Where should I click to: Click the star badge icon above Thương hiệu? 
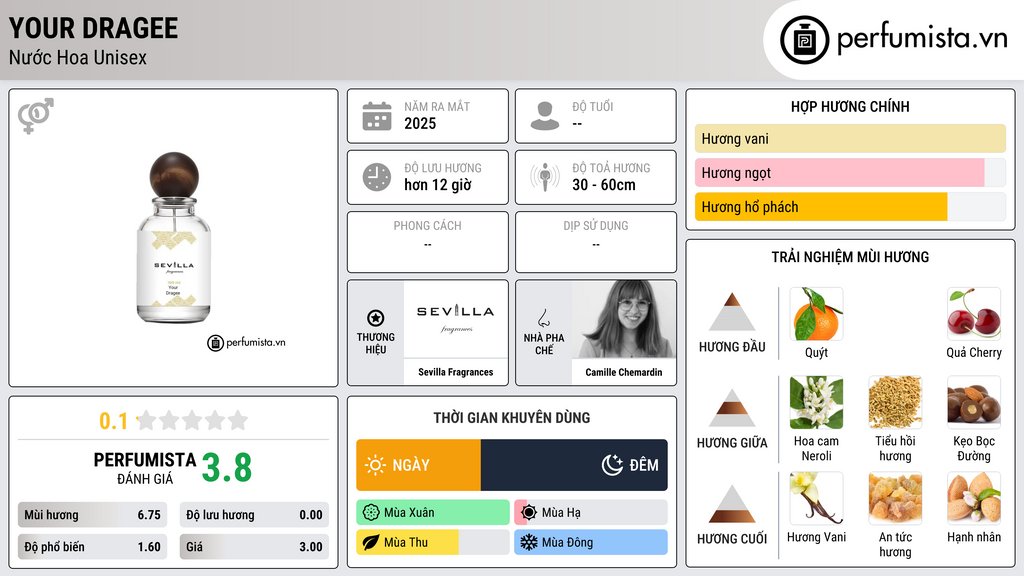point(376,318)
